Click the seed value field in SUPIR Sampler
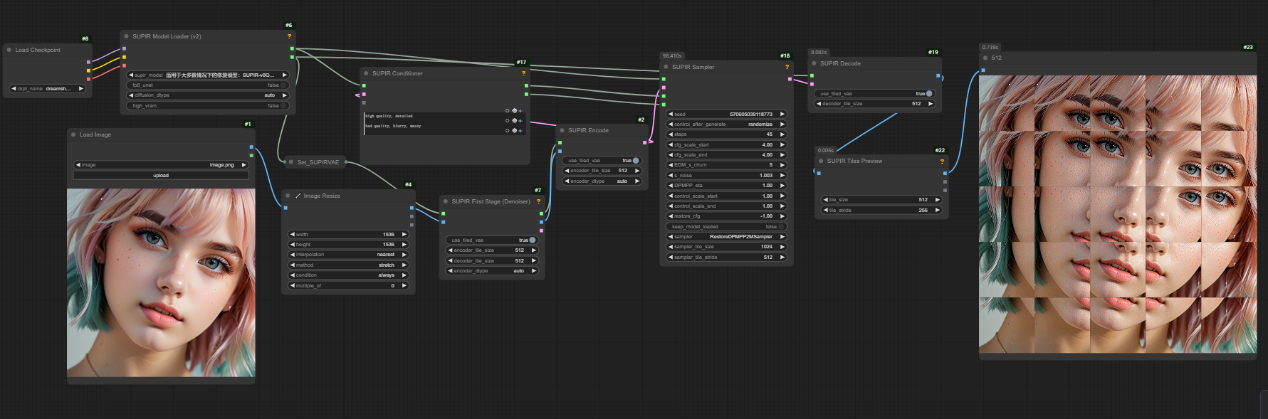Viewport: 1268px width, 419px height. click(726, 114)
